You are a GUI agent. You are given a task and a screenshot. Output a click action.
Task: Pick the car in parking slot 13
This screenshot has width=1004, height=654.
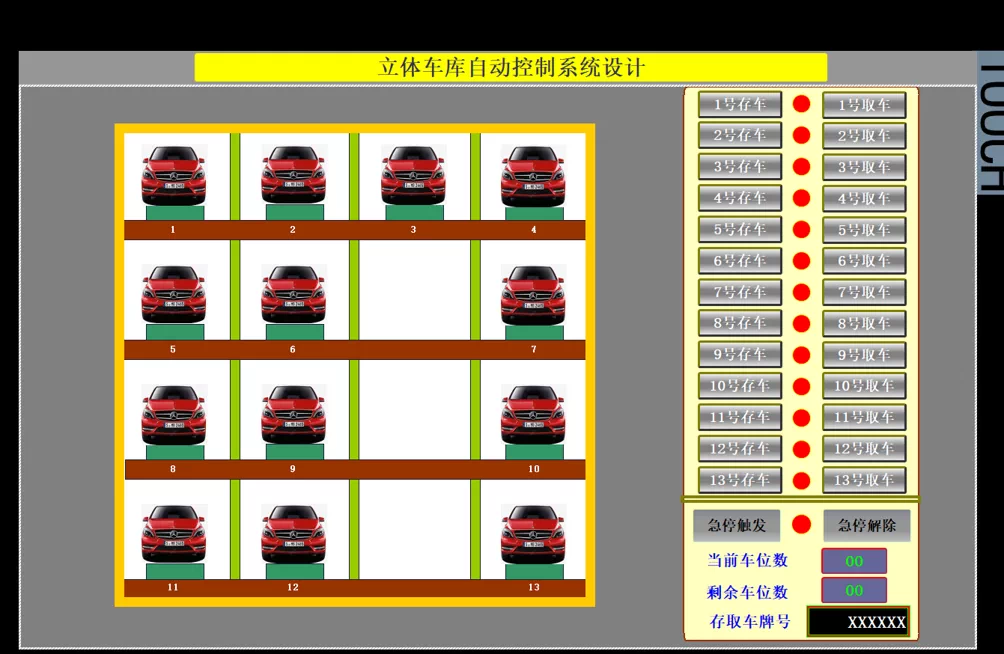coord(533,534)
